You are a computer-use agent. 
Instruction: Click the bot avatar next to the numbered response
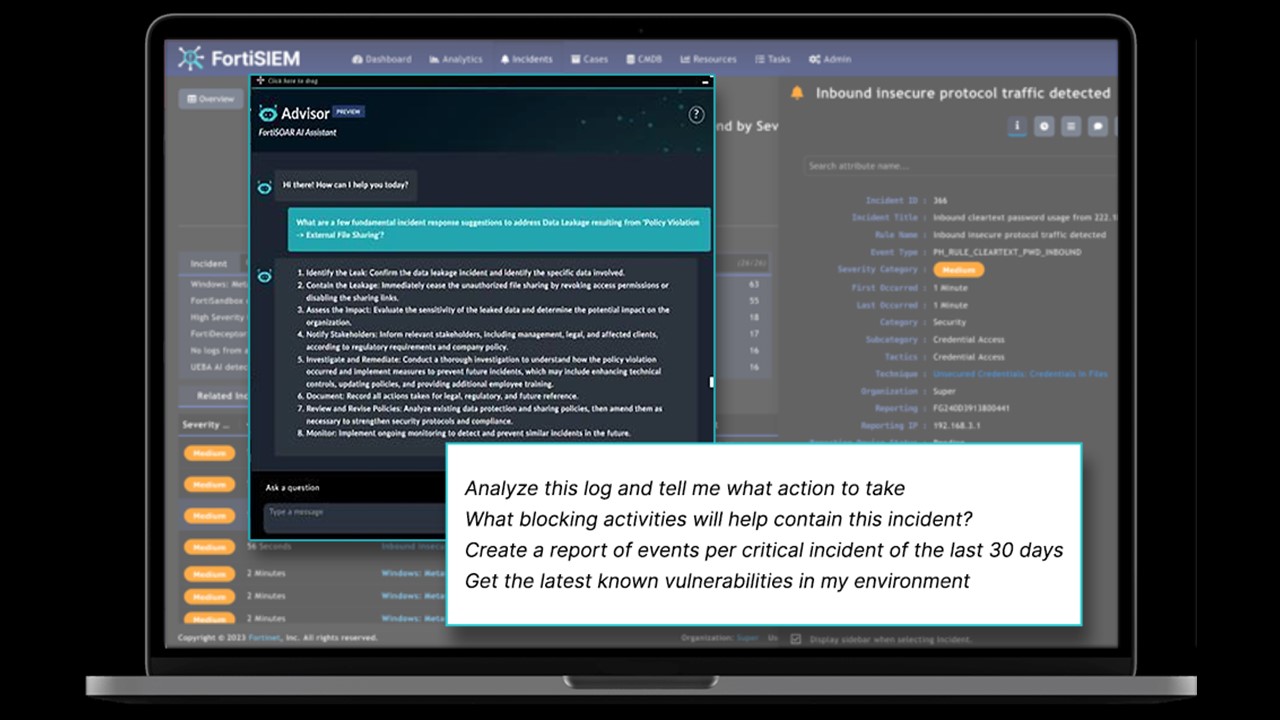point(264,275)
